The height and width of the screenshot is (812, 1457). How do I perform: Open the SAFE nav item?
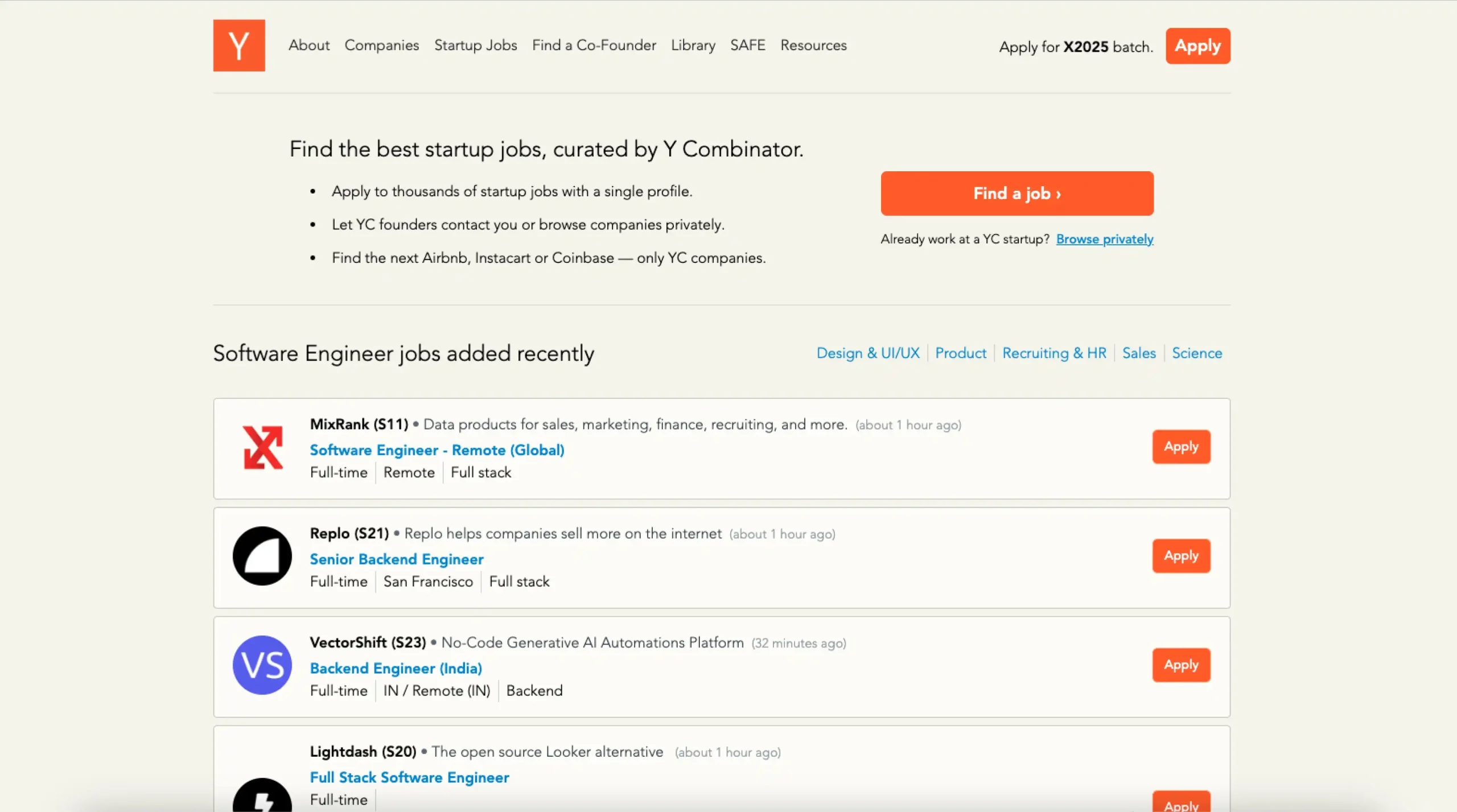pos(748,45)
